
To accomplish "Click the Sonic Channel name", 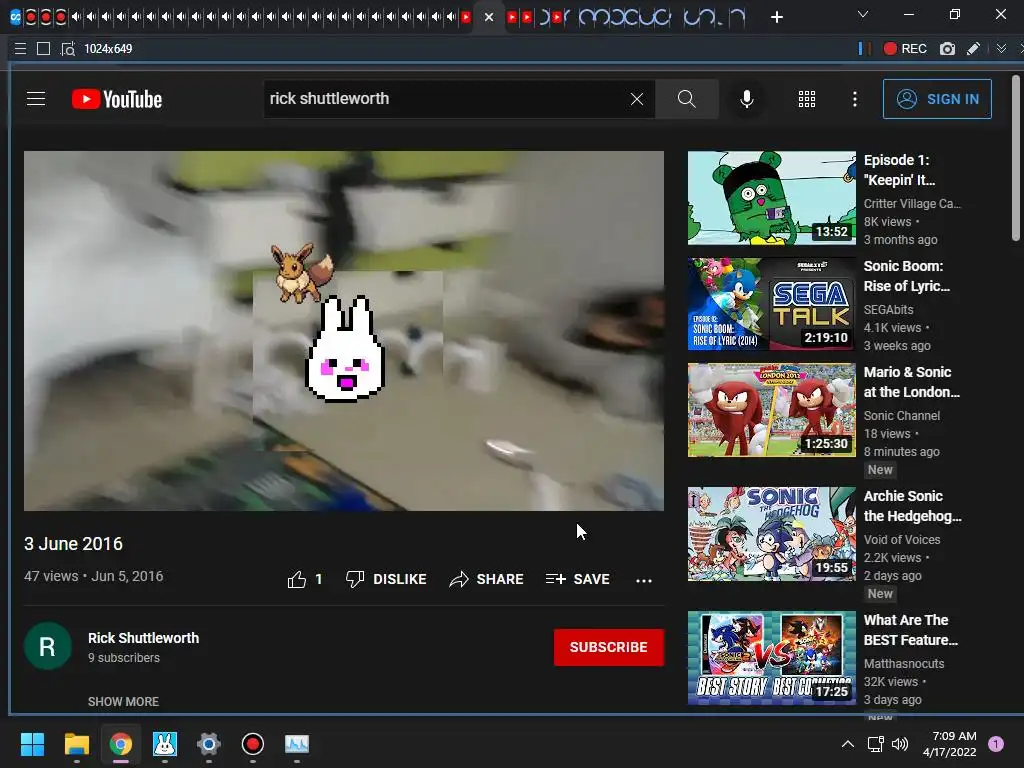I will point(902,415).
